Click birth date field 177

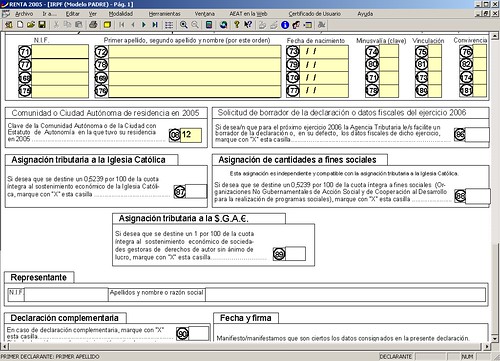click(324, 91)
